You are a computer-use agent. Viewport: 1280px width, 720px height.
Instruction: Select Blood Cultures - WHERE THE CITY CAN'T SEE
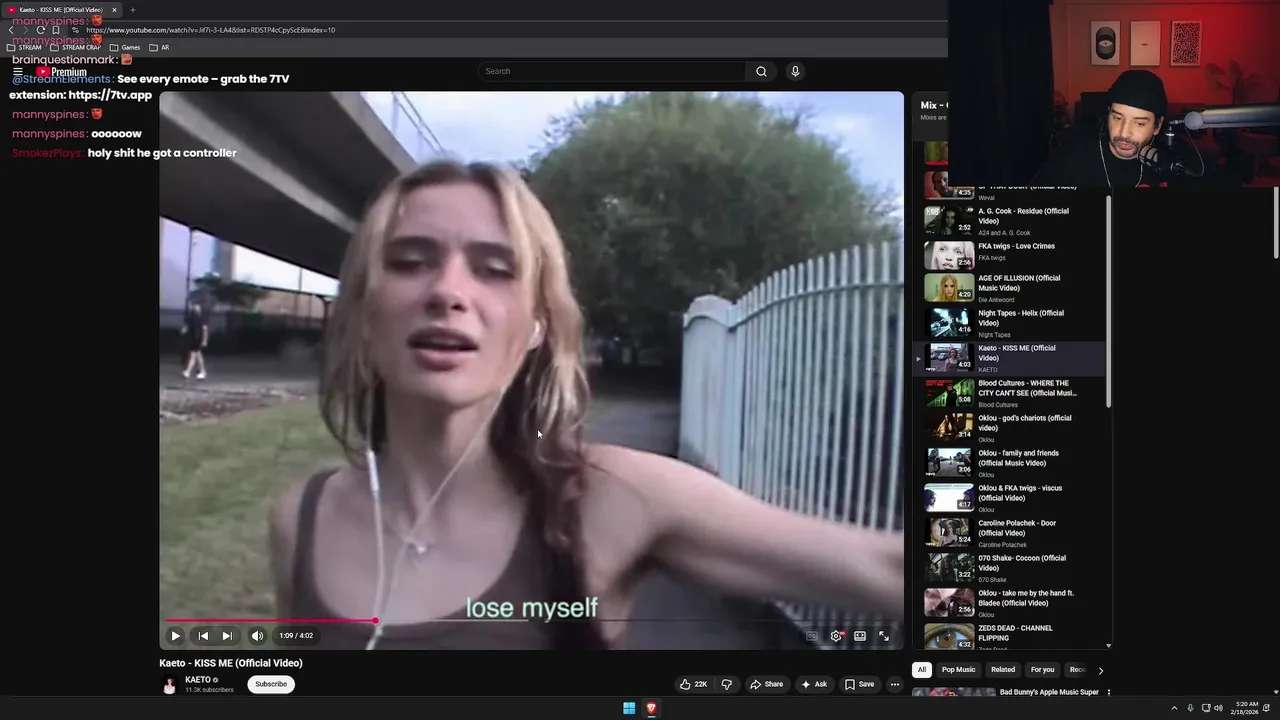click(1010, 393)
